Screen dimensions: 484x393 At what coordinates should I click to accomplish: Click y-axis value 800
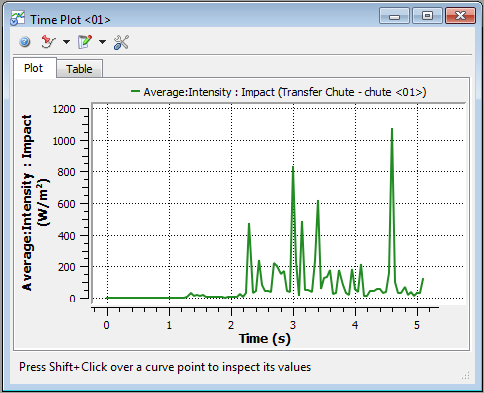(66, 172)
